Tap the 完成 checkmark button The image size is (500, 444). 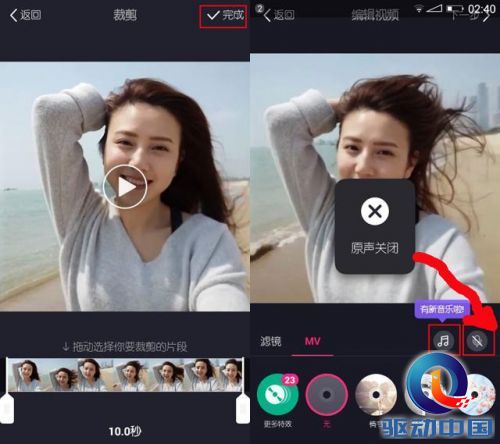click(x=223, y=16)
